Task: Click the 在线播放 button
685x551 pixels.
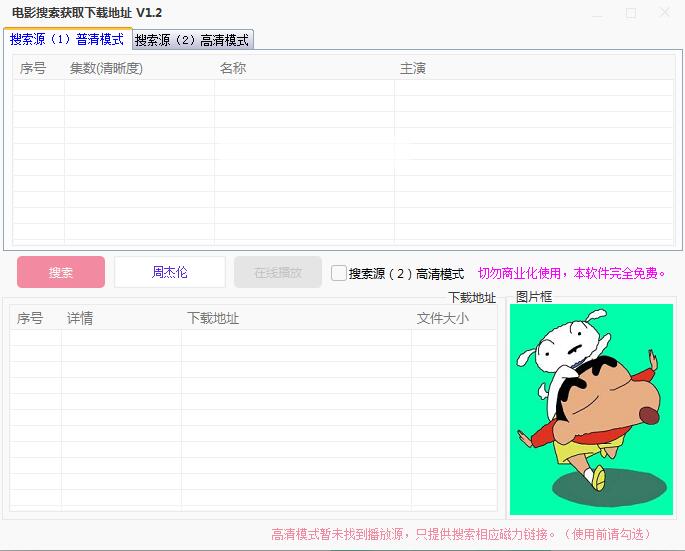Action: click(277, 272)
